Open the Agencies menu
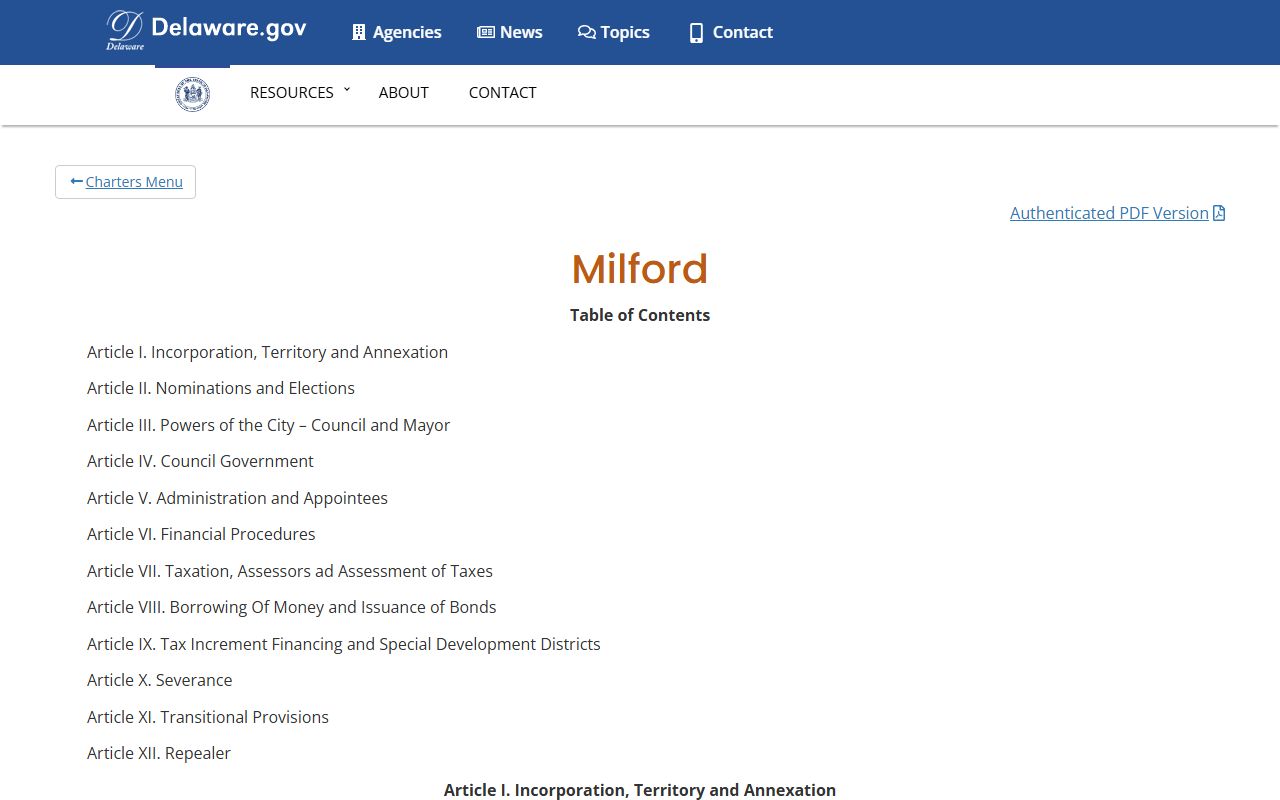 397,32
